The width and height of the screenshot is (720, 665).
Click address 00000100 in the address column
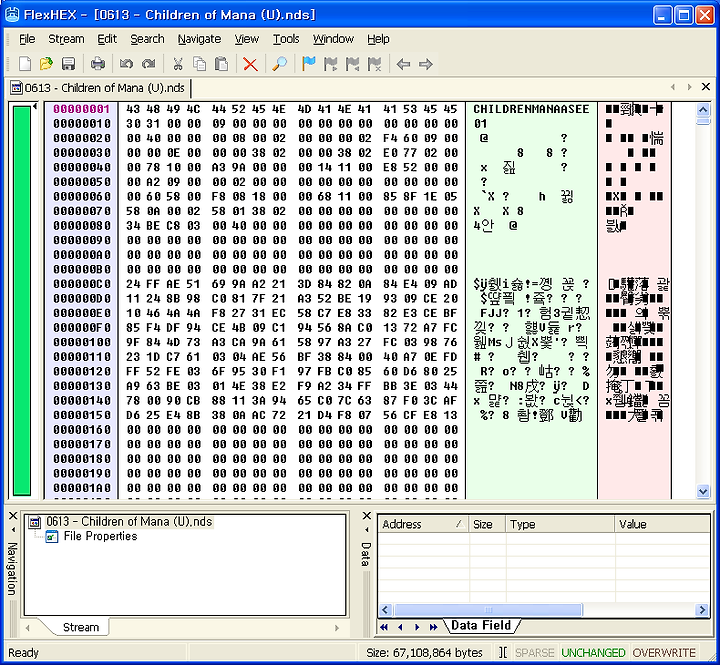pos(82,343)
